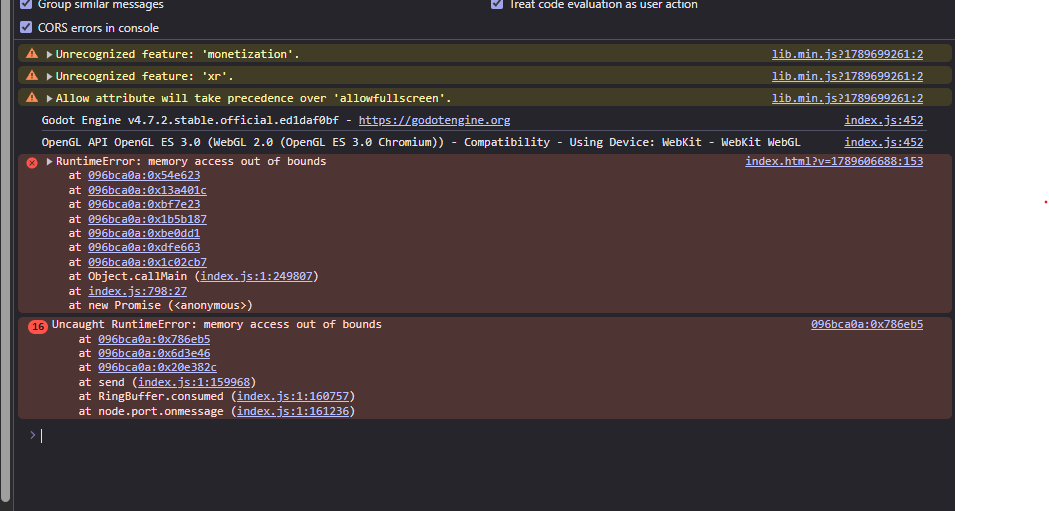
Task: Expand the 'allowfullscreen' warning details
Action: [50, 99]
